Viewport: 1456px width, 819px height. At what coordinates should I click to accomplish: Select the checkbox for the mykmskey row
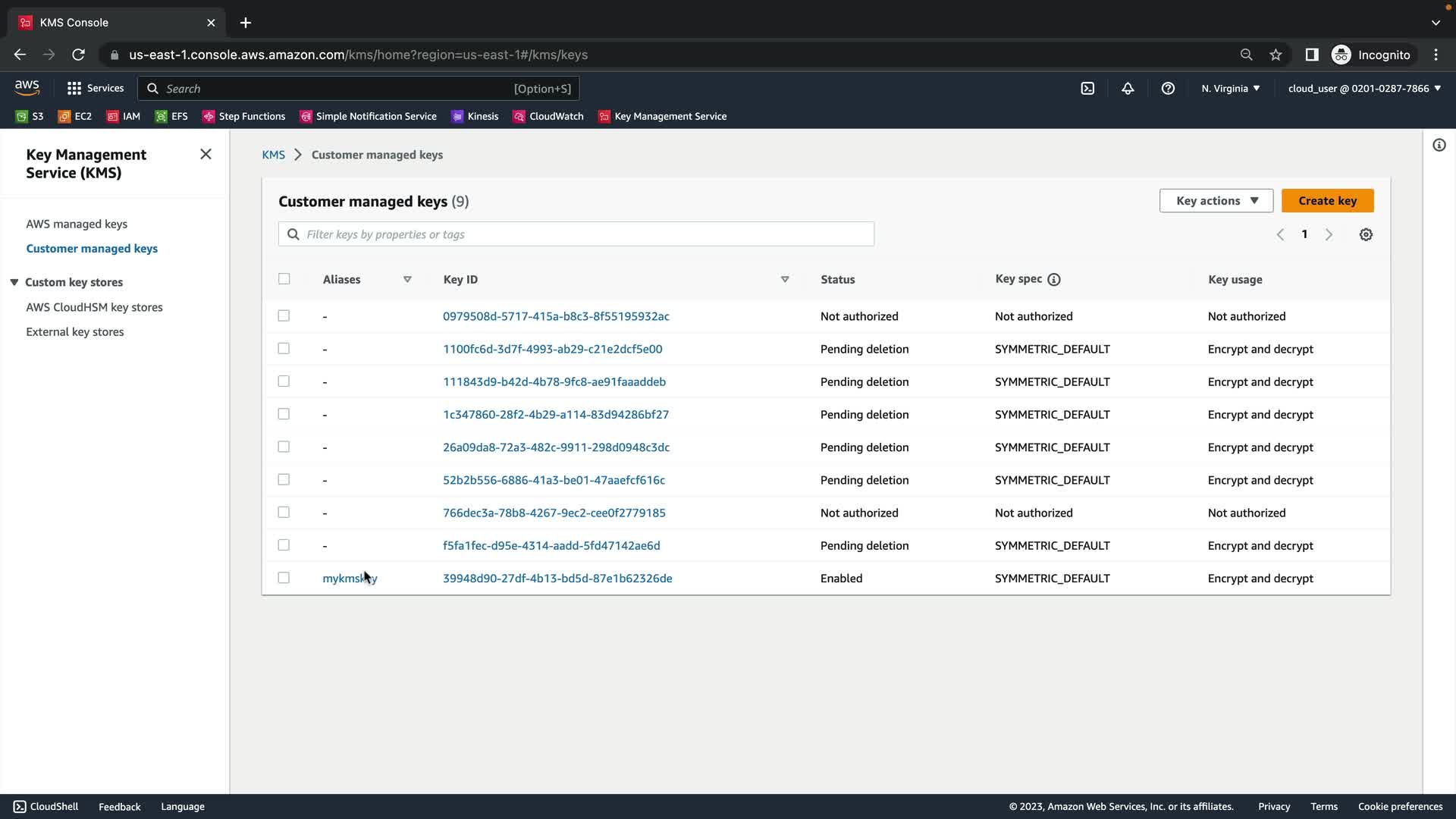click(x=284, y=578)
